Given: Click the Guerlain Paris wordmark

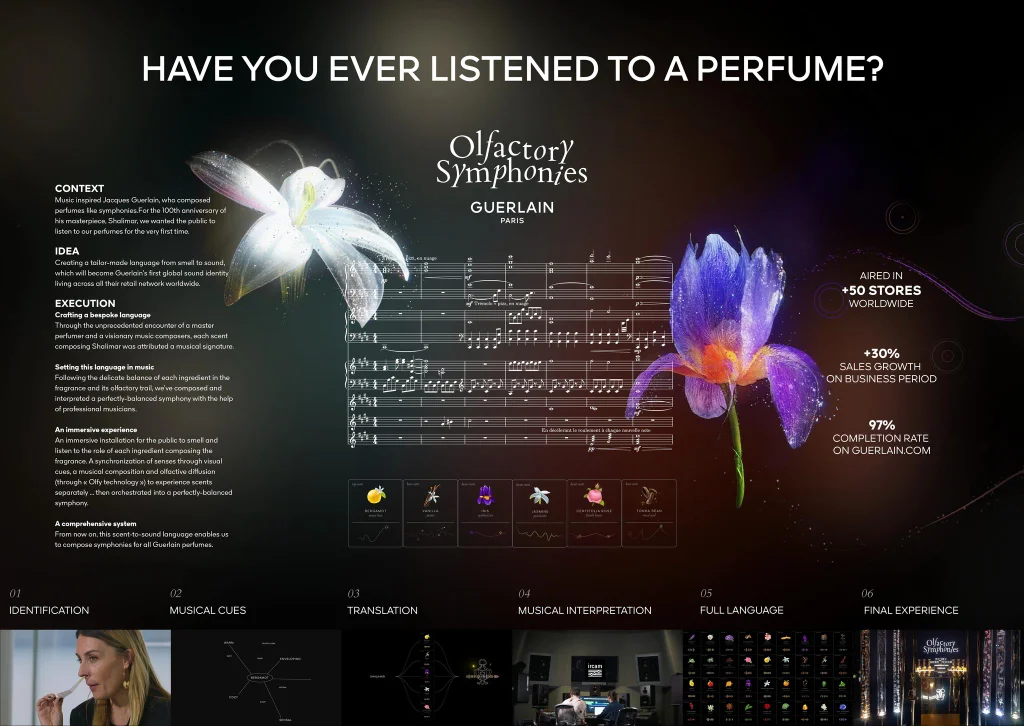Looking at the screenshot, I should pos(512,211).
